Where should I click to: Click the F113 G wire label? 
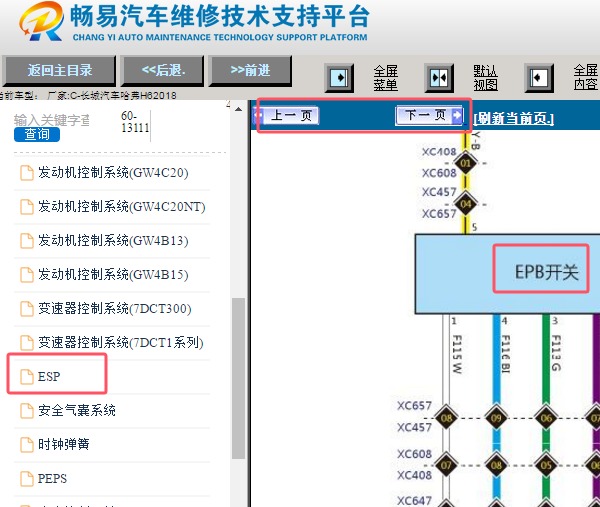pyautogui.click(x=556, y=353)
